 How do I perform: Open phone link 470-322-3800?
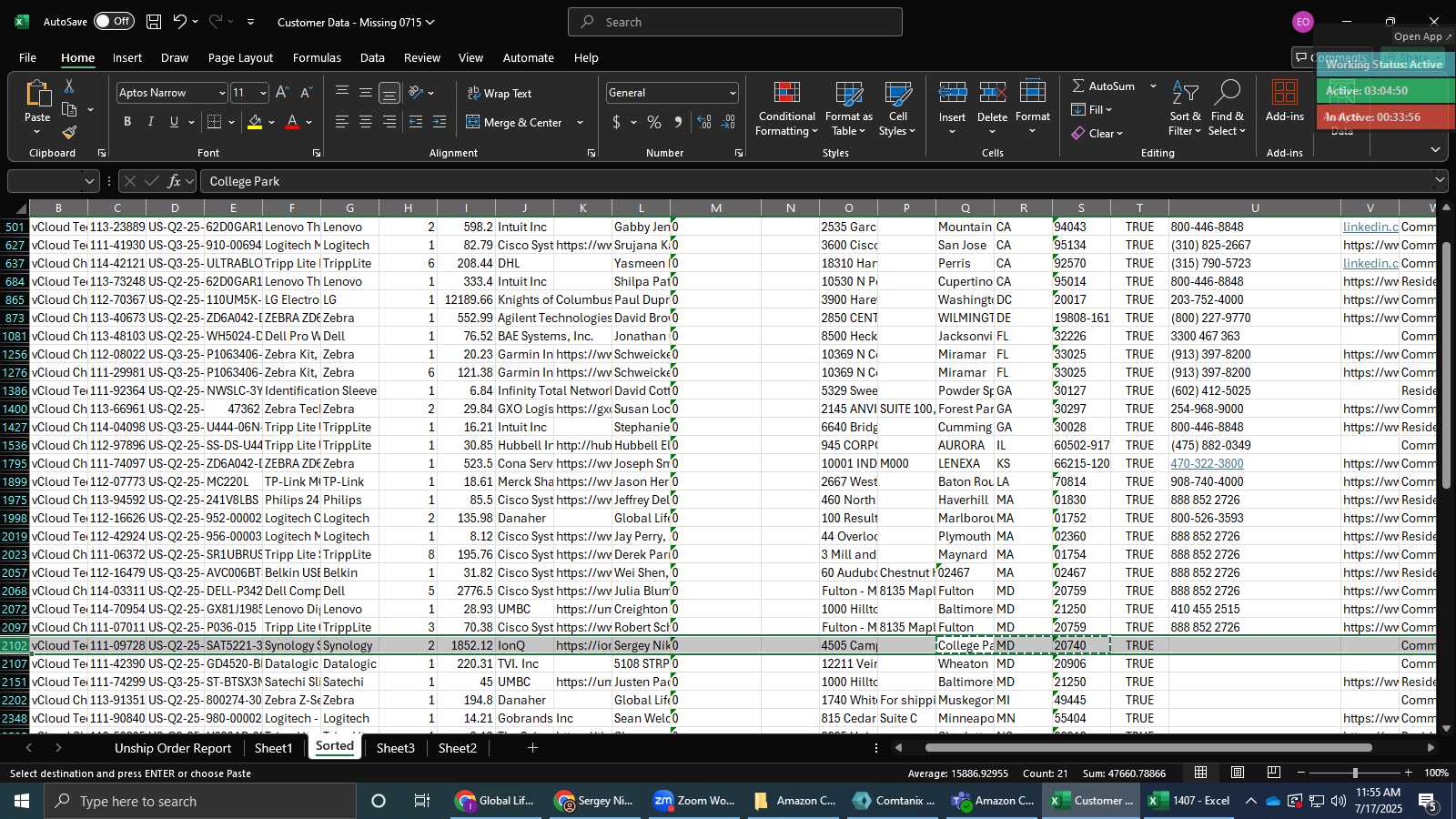pos(1207,463)
